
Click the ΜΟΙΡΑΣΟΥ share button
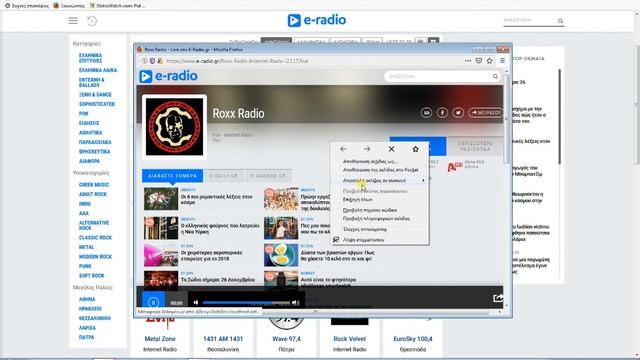click(x=485, y=113)
